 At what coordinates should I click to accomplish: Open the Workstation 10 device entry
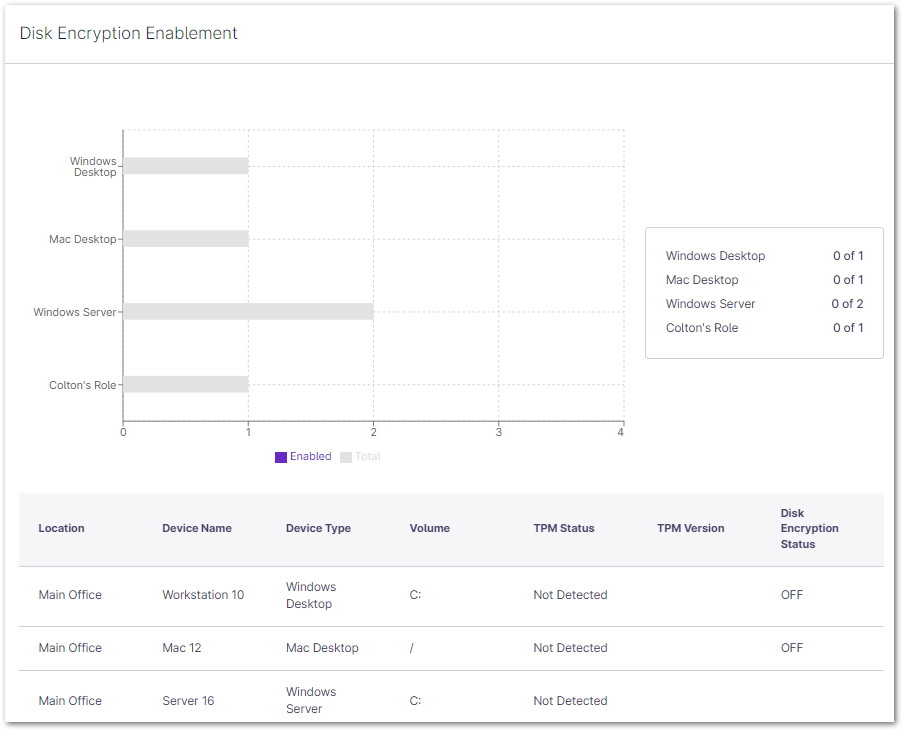point(203,595)
